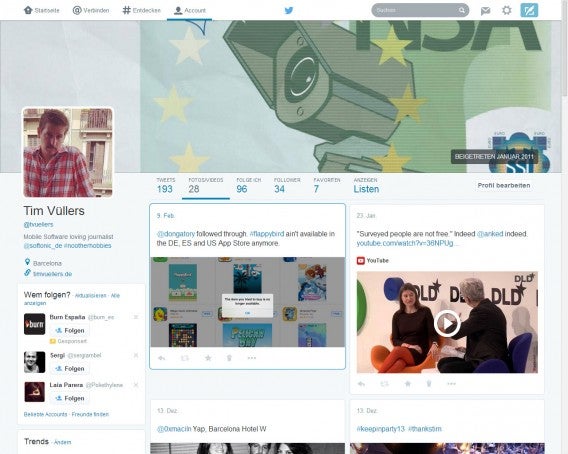Screen dimensions: 568x454
Task: Open the 9. Feb. tweet date
Action: (x=166, y=216)
